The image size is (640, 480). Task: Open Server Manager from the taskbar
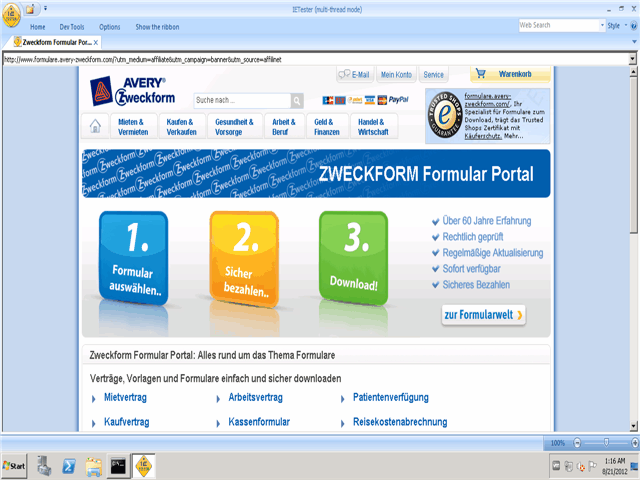tap(44, 466)
